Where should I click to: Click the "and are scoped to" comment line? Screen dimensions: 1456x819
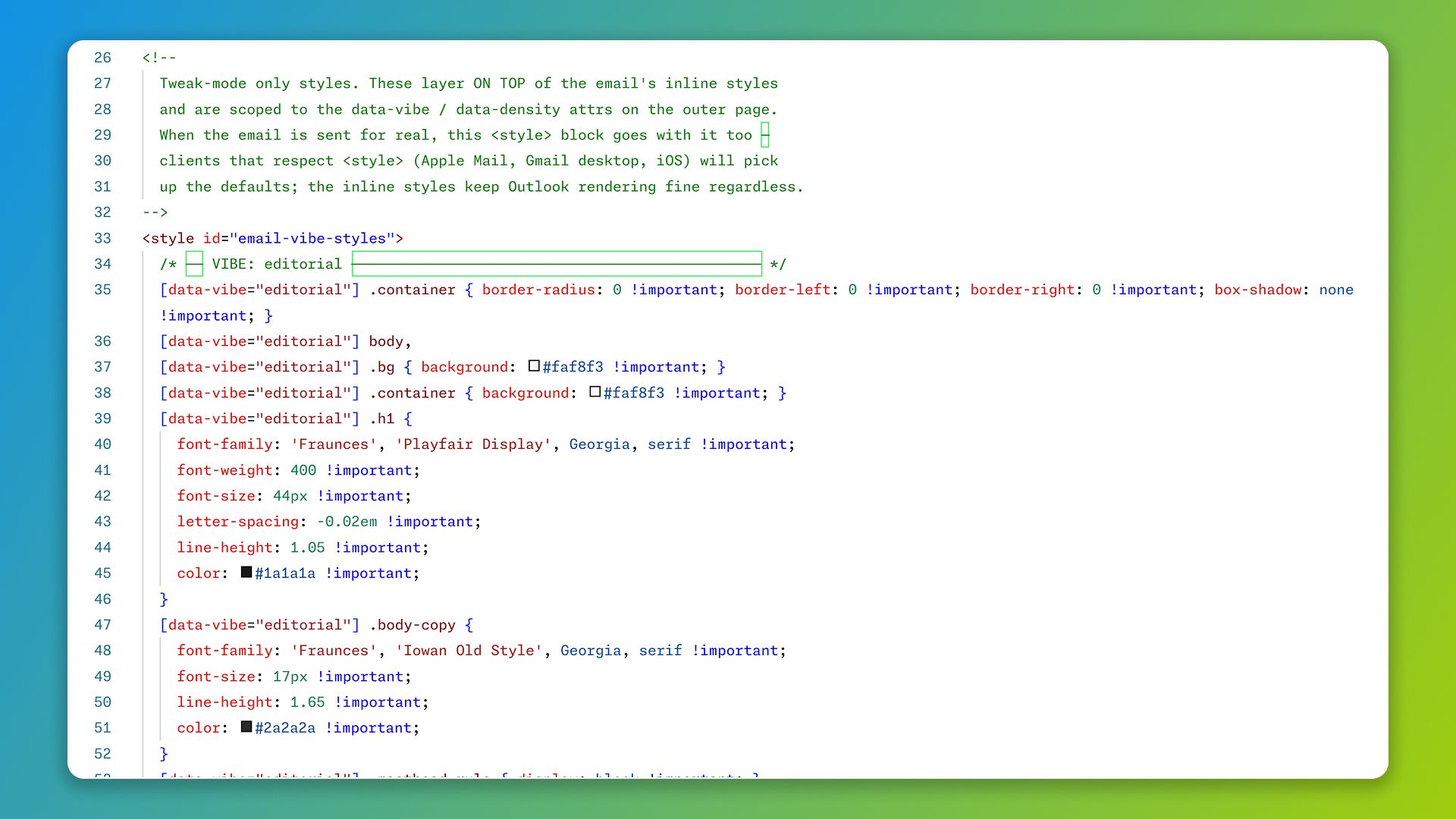pyautogui.click(x=469, y=109)
